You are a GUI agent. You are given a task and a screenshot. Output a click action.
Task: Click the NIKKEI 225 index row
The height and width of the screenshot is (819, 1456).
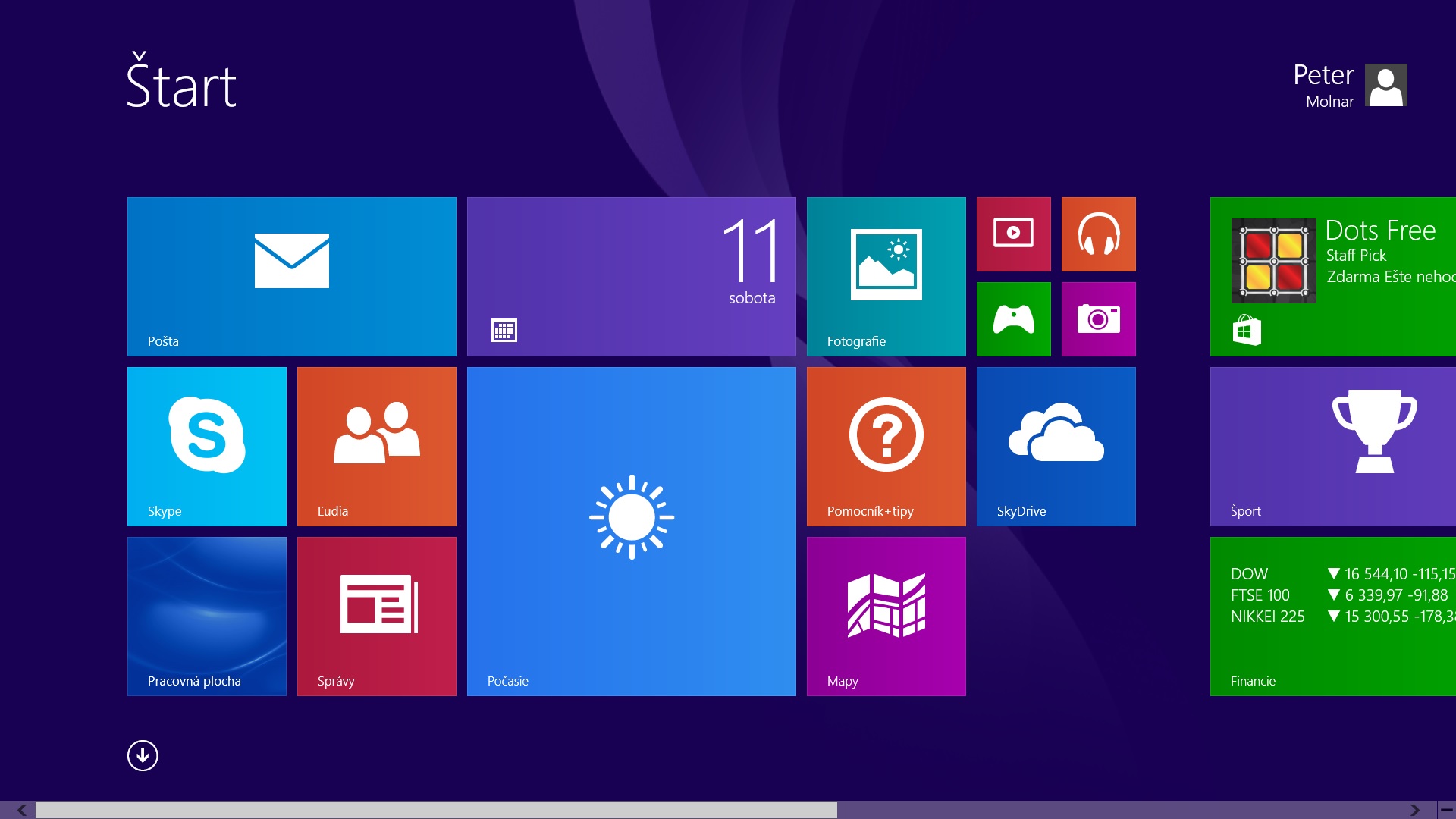click(1343, 617)
